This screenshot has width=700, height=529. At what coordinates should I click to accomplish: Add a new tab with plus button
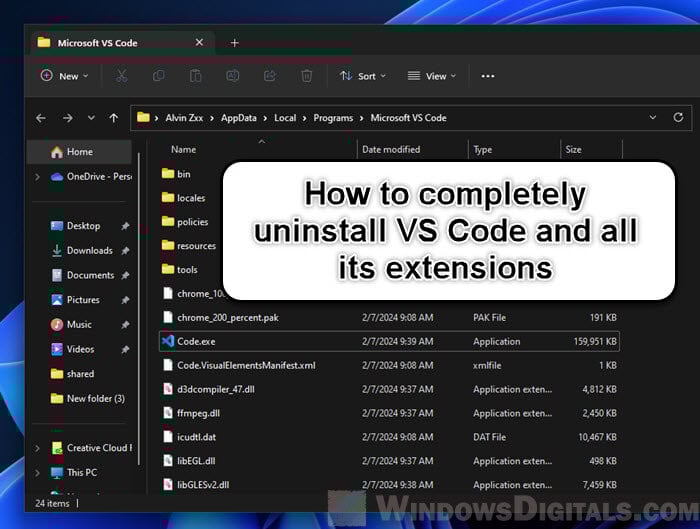tap(235, 43)
